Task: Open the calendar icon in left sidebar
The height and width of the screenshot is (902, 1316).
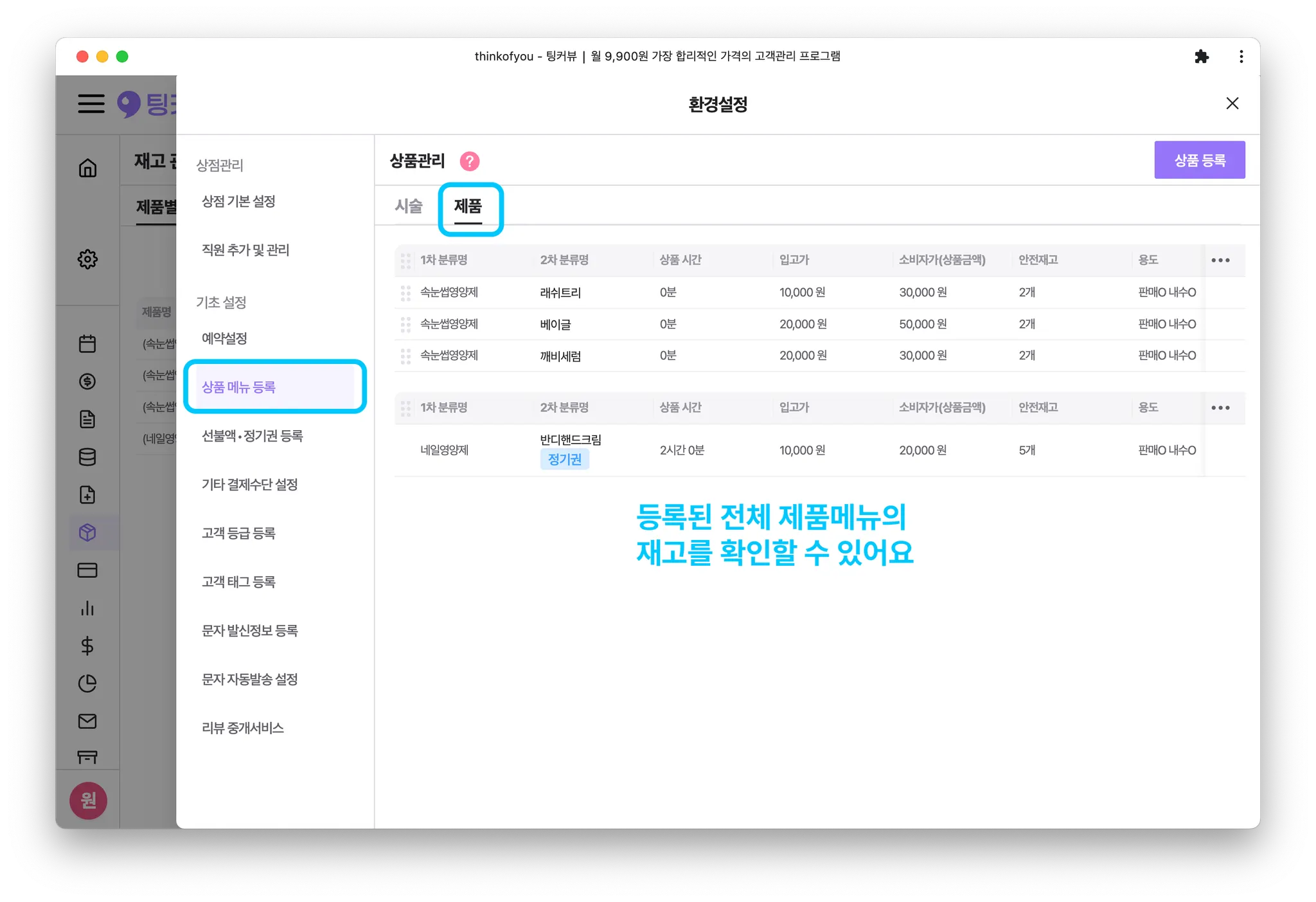Action: point(87,344)
